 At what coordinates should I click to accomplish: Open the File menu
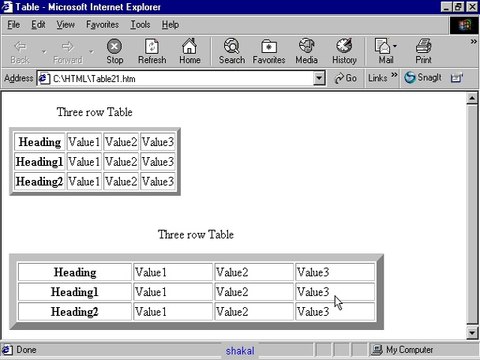click(14, 25)
